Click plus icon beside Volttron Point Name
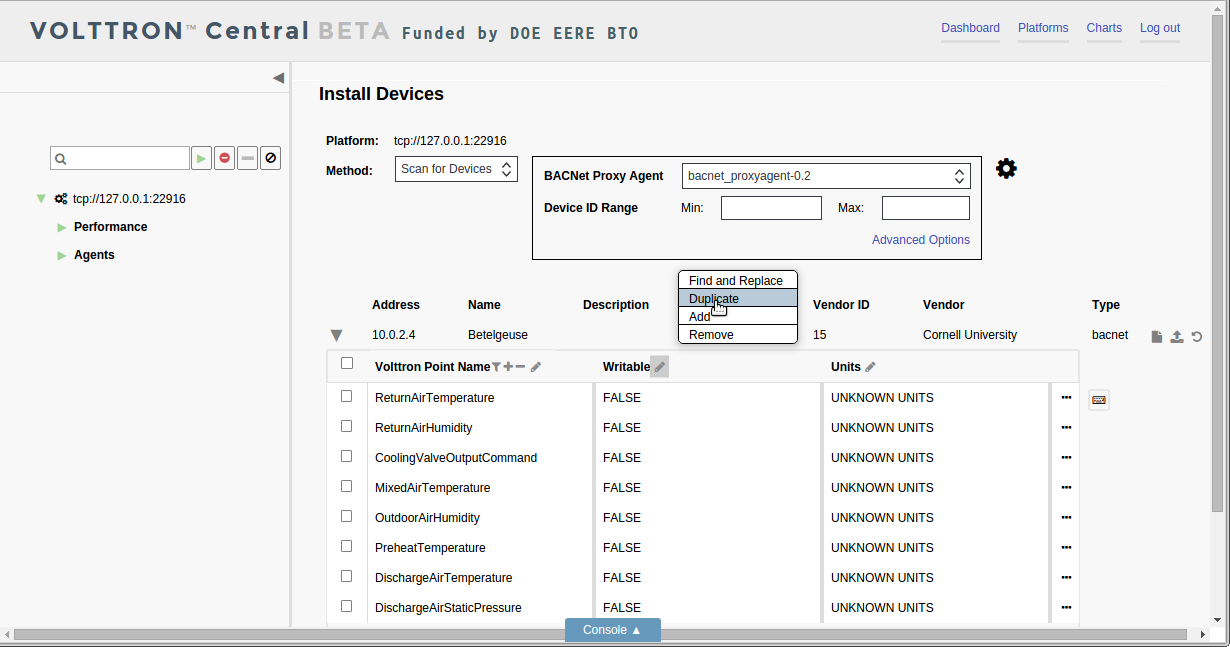This screenshot has width=1230, height=647. pyautogui.click(x=508, y=367)
